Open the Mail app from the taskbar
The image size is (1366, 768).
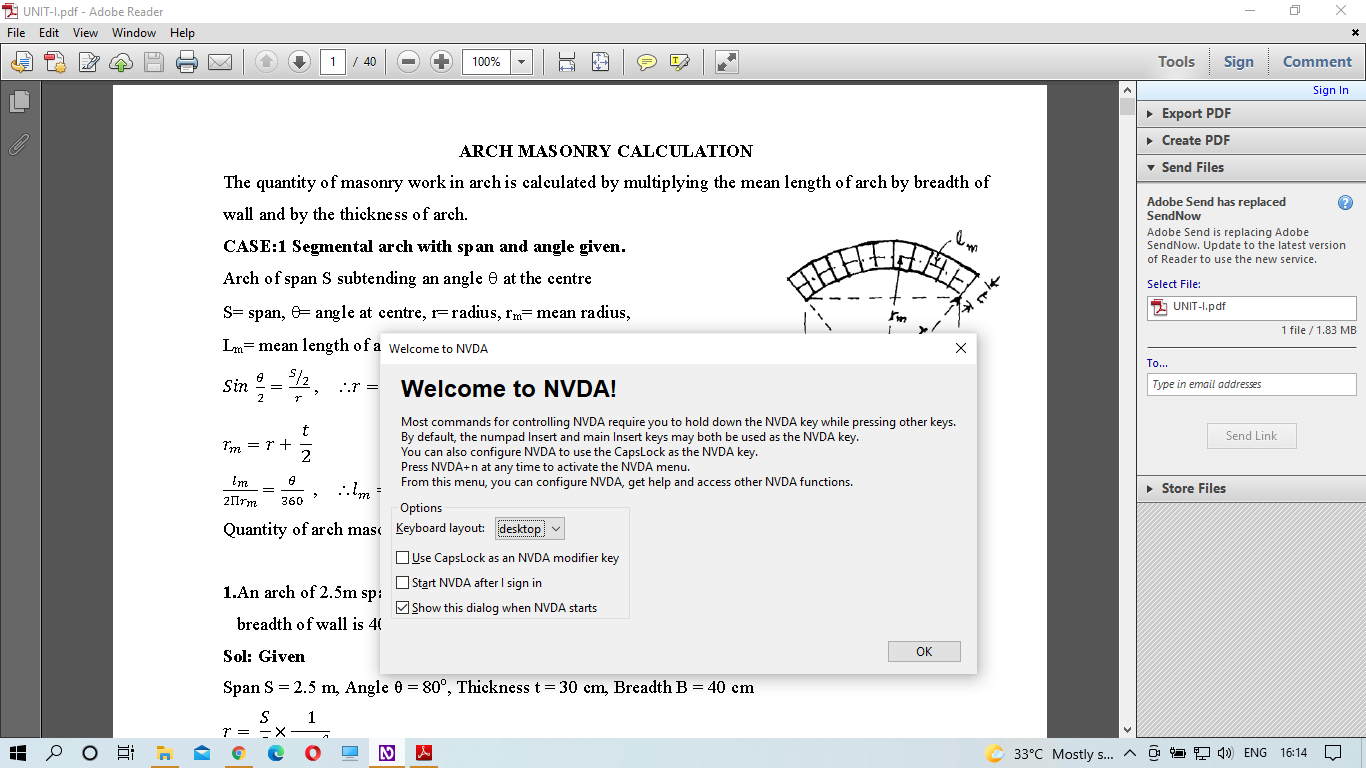click(x=202, y=753)
